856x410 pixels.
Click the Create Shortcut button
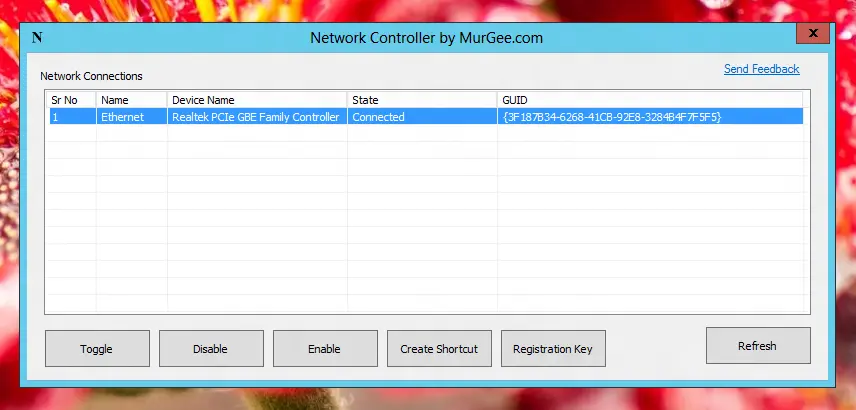(439, 348)
